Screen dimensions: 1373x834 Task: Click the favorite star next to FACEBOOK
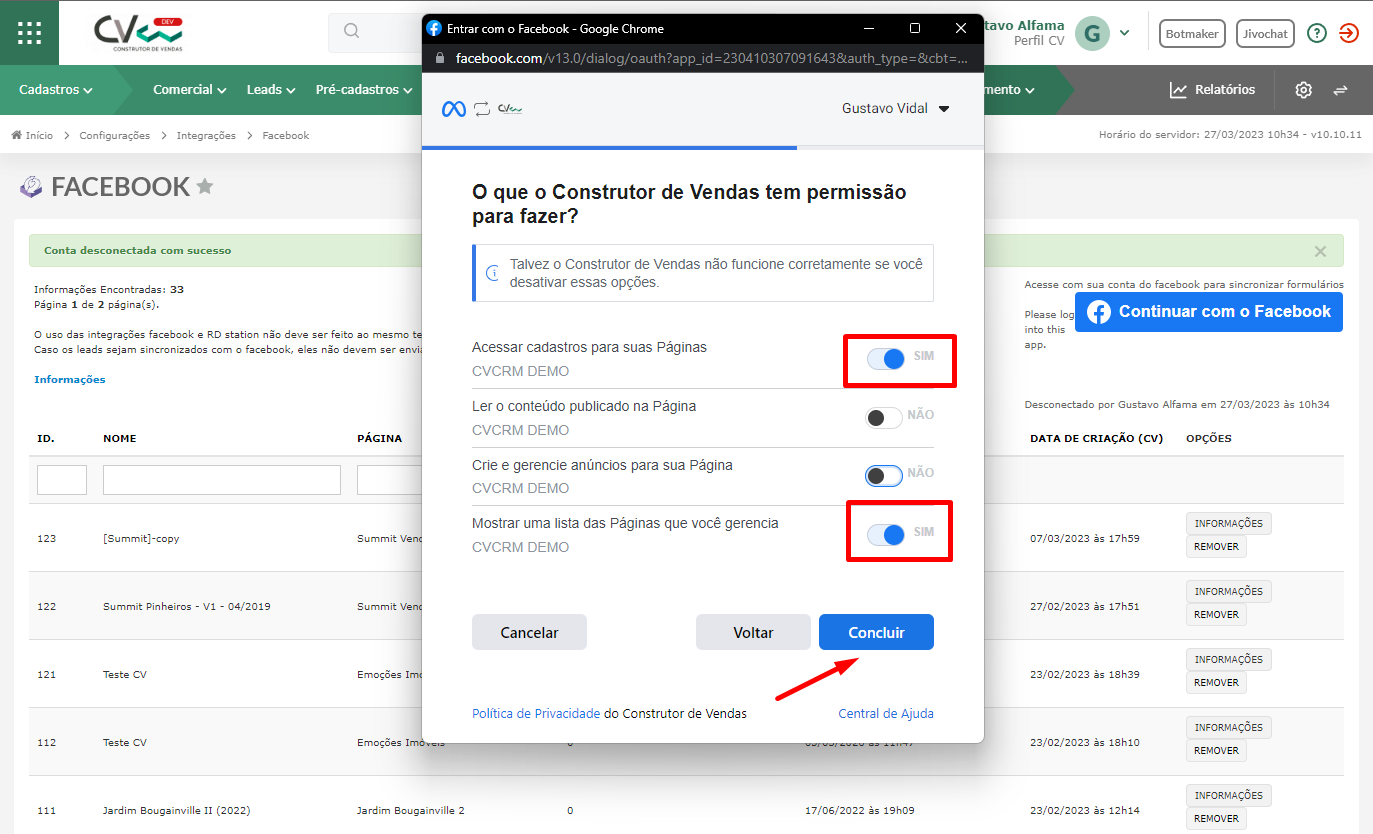[205, 186]
